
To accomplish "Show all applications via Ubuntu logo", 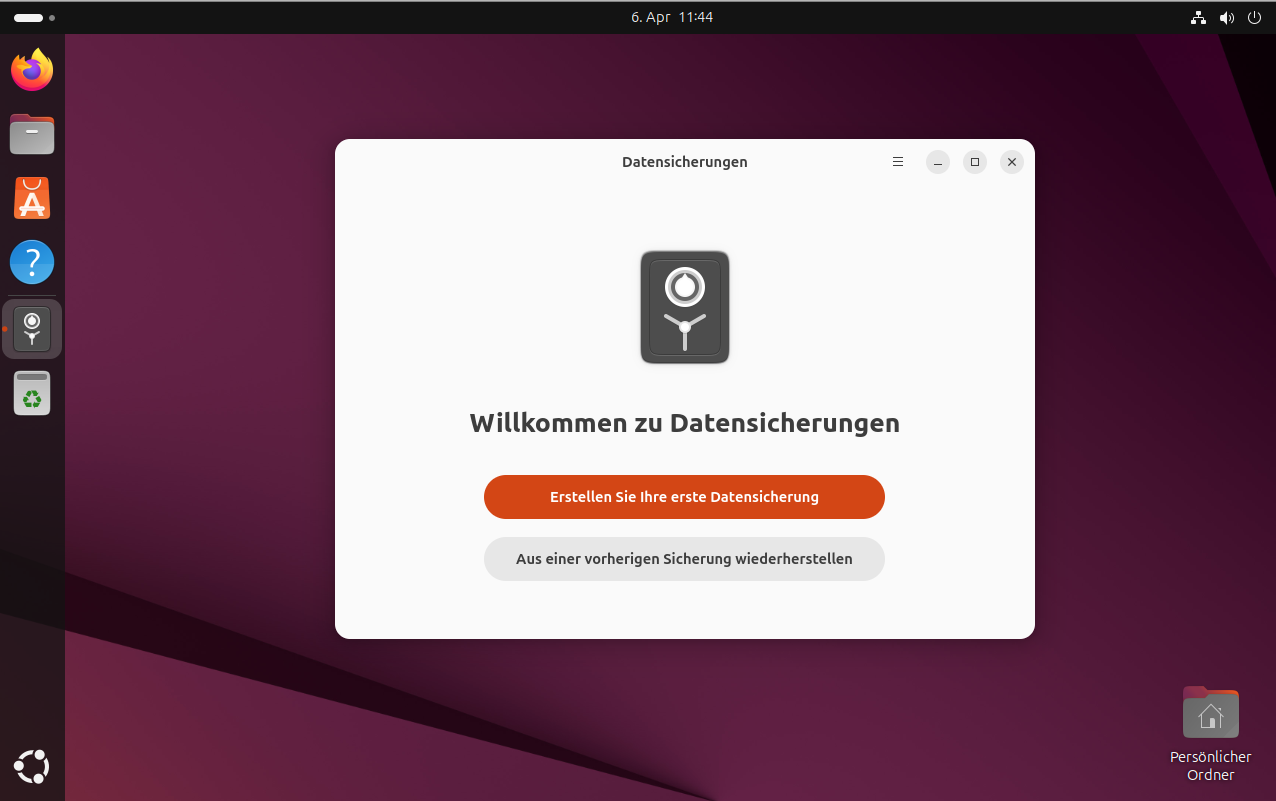I will [32, 767].
